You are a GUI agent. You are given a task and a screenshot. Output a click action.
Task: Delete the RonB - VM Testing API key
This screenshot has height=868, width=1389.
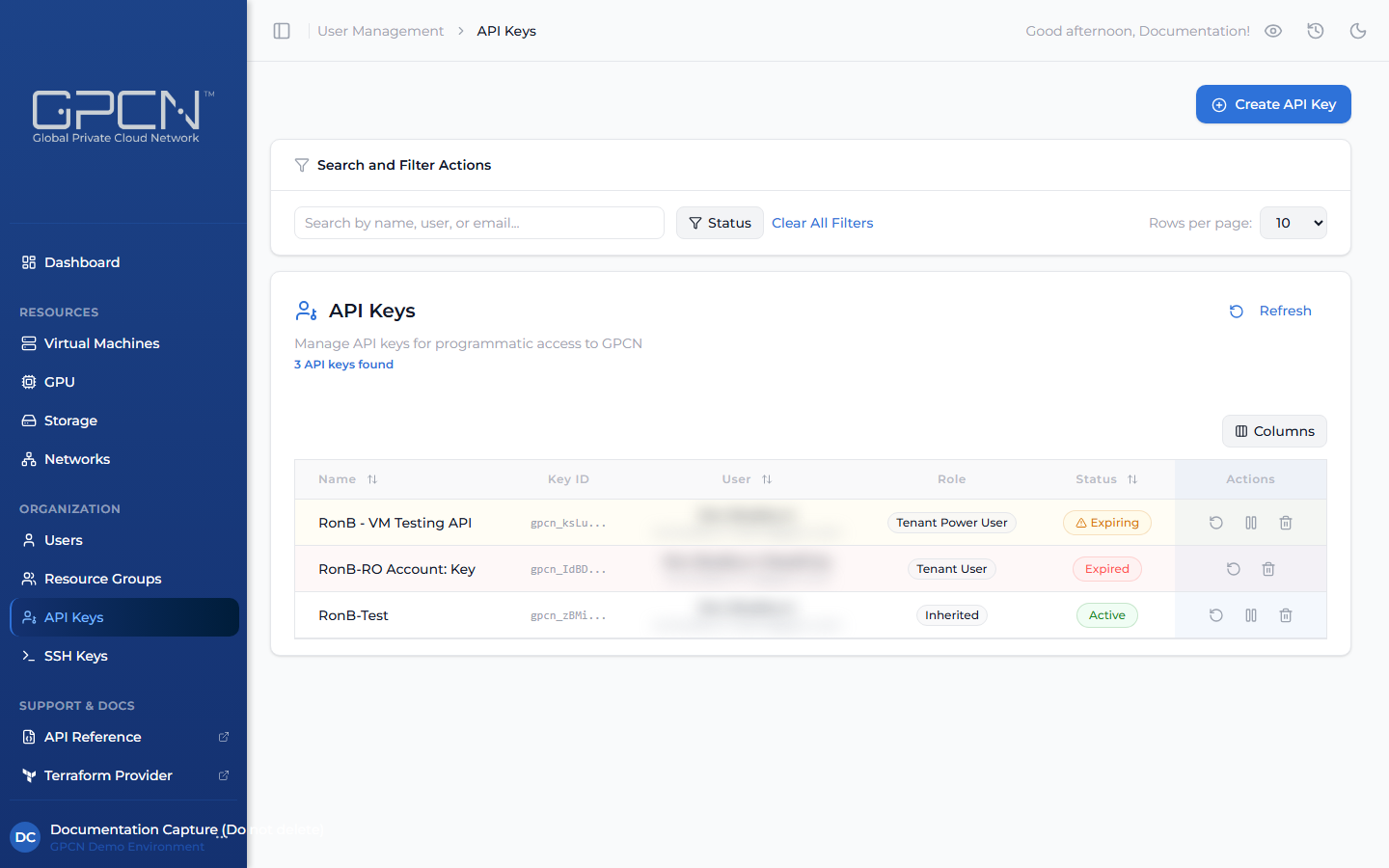1286,523
